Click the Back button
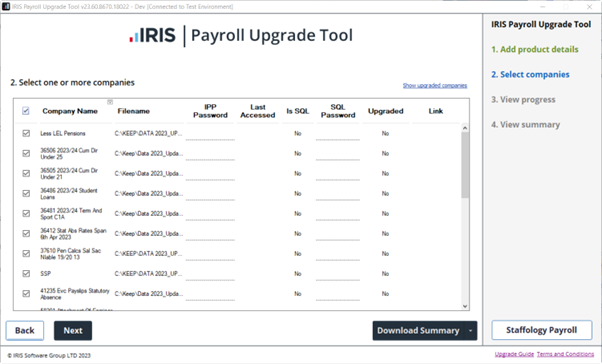 25,331
